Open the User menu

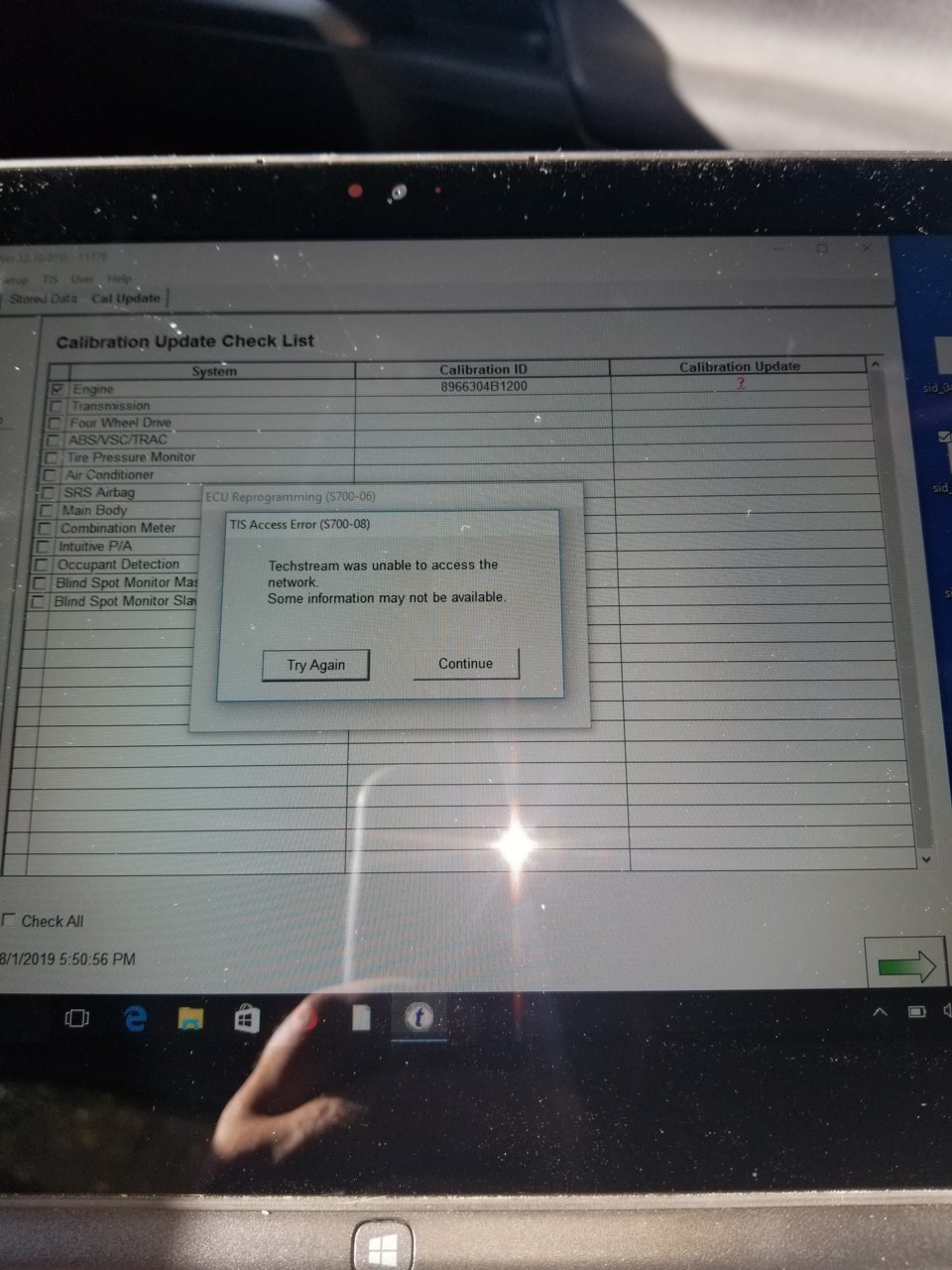[82, 279]
